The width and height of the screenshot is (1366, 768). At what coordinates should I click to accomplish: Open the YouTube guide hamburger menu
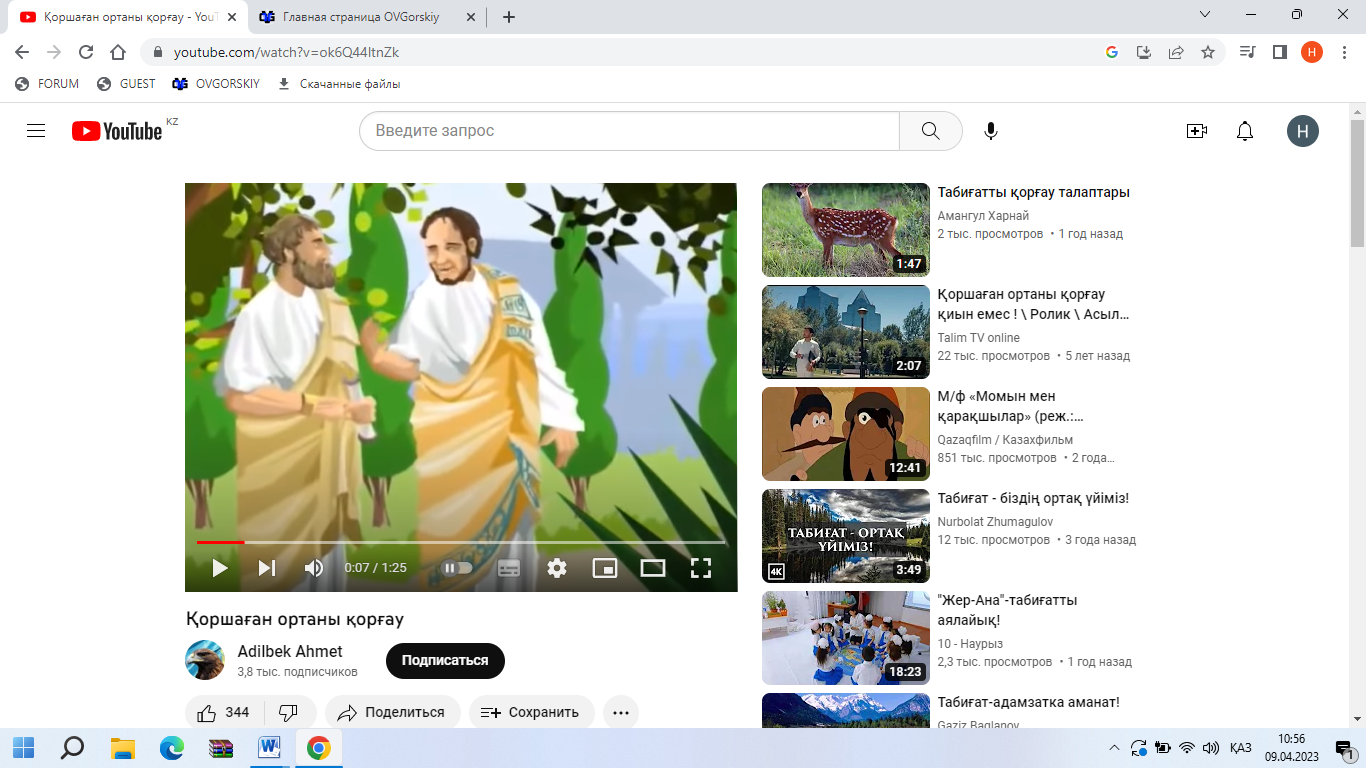(x=36, y=131)
